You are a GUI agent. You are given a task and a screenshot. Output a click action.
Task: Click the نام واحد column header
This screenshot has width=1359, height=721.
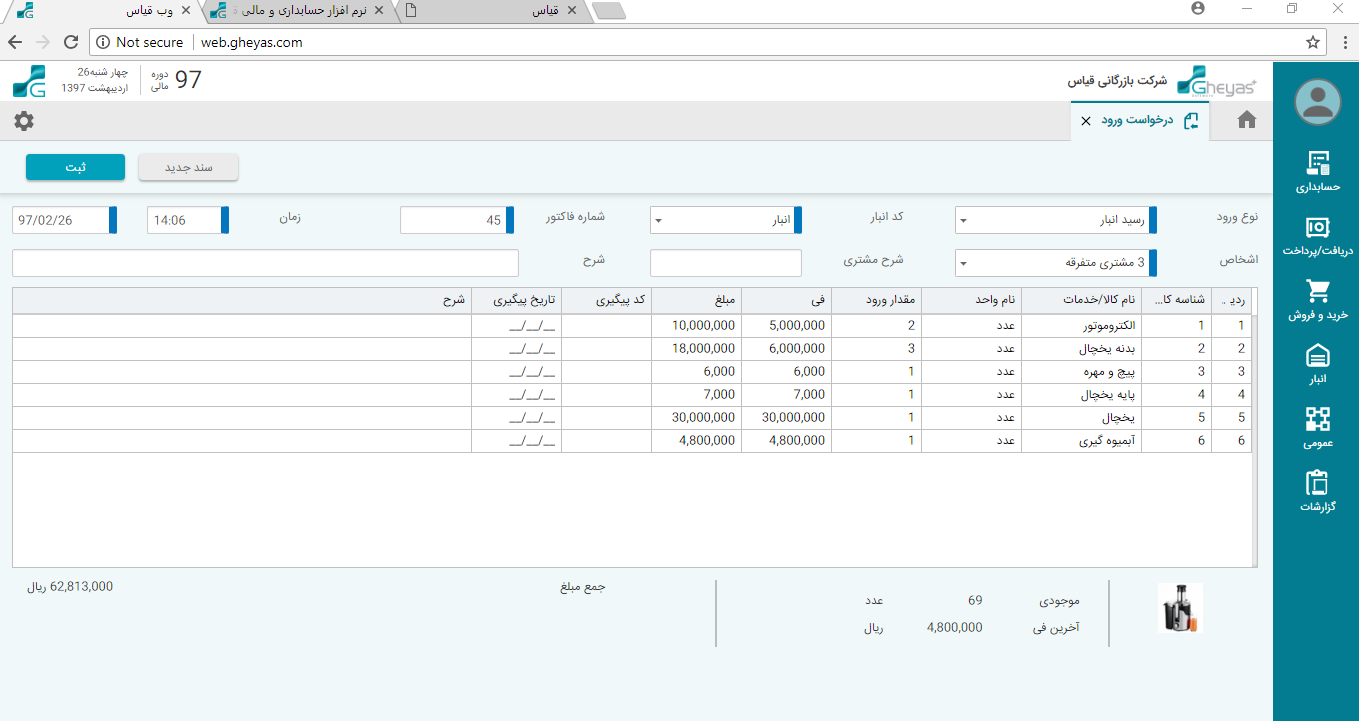pos(971,300)
